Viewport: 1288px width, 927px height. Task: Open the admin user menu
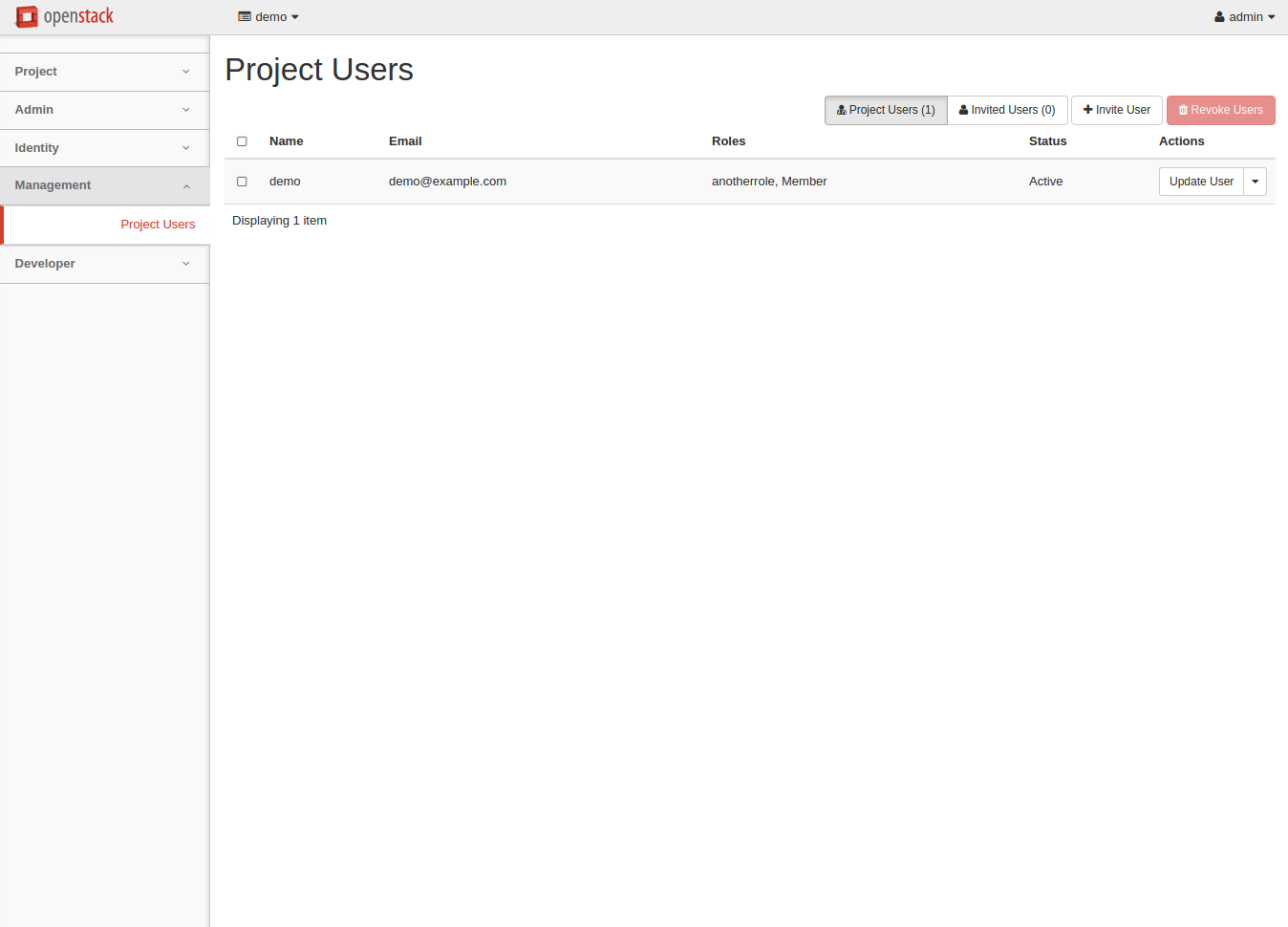[x=1245, y=17]
